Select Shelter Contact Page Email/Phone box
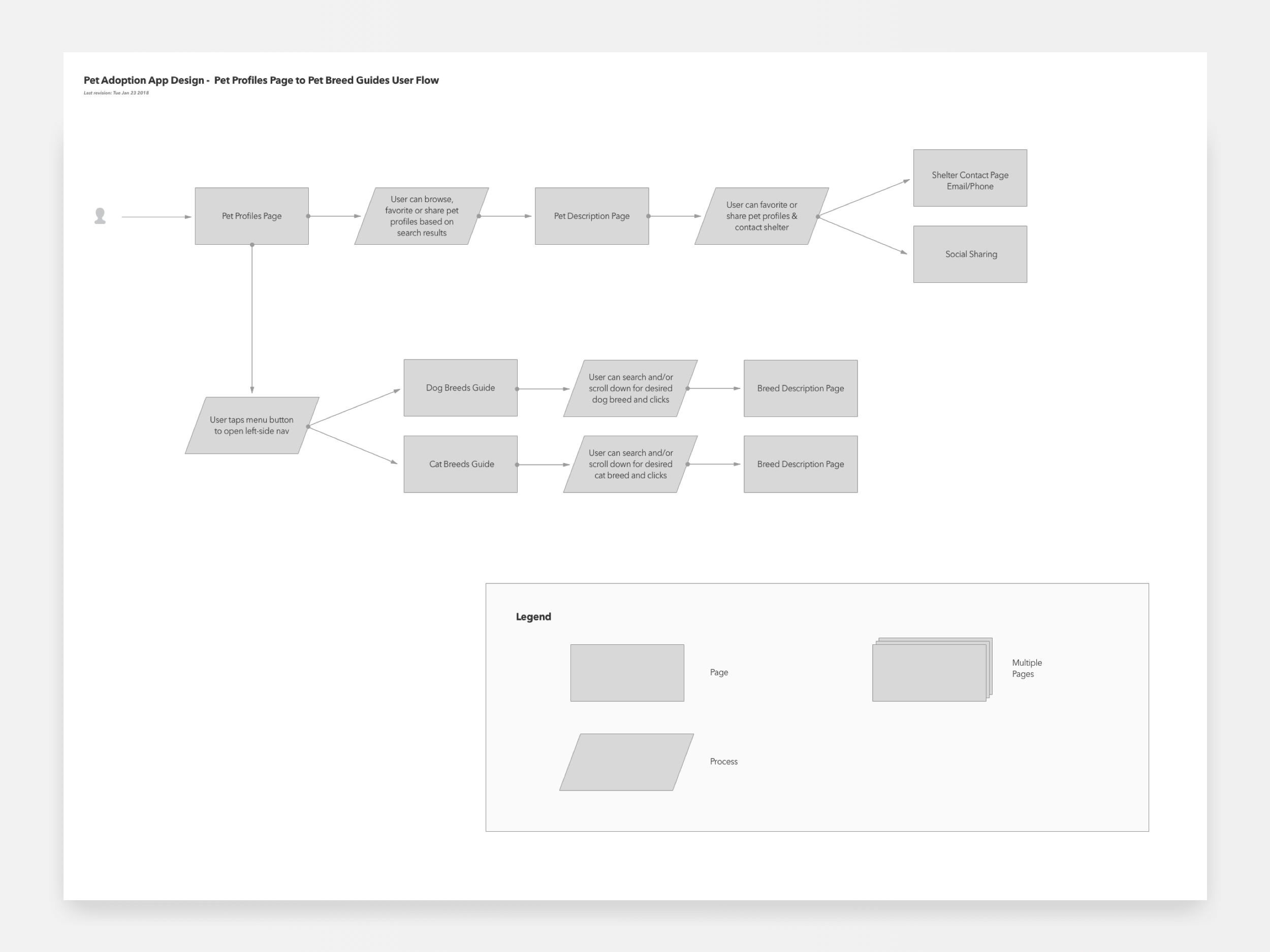 tap(970, 178)
